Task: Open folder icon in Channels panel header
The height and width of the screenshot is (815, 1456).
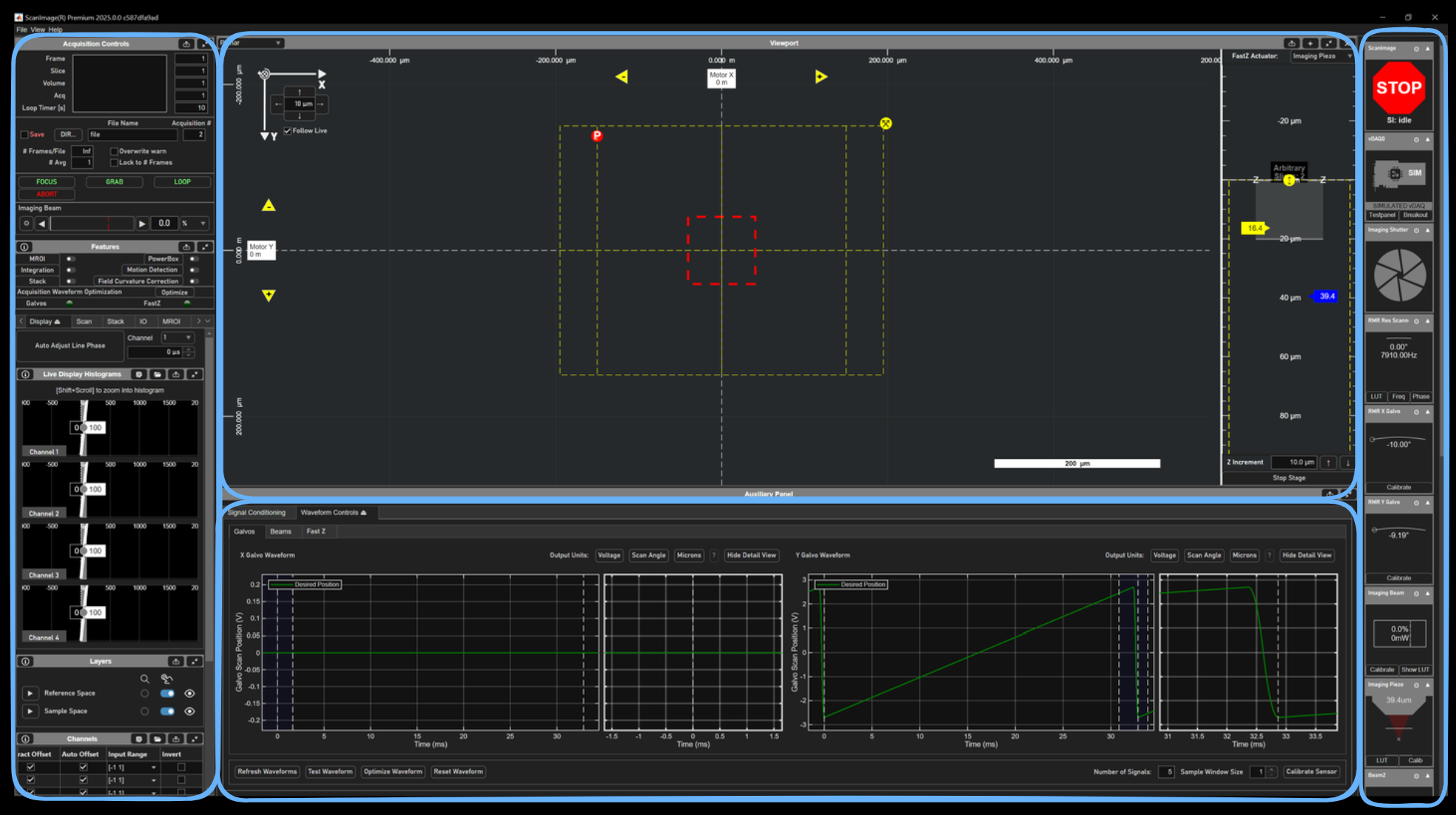Action: point(157,738)
